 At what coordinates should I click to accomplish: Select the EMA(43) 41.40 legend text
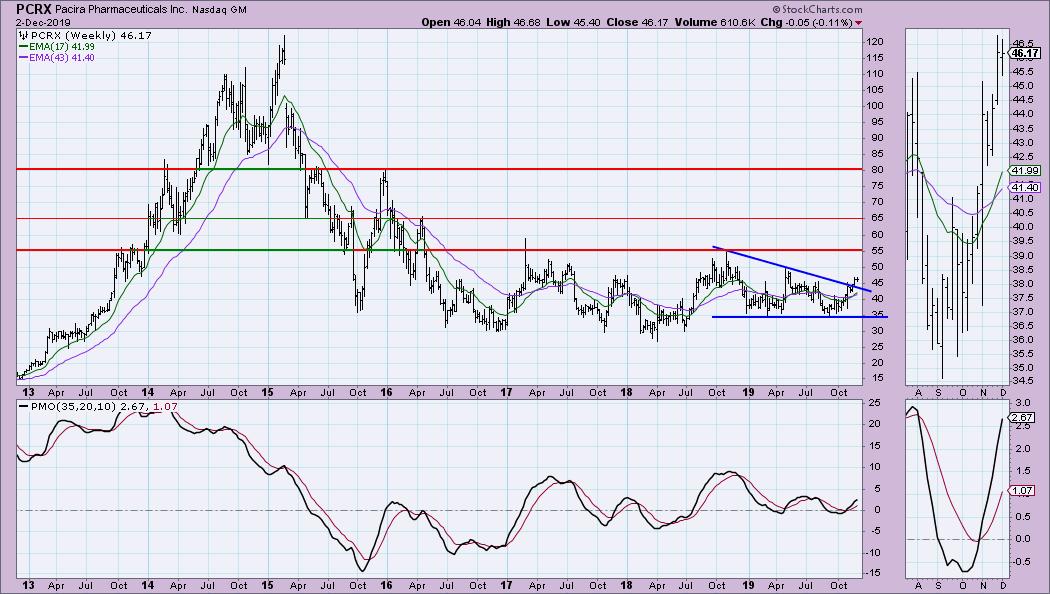coord(62,58)
